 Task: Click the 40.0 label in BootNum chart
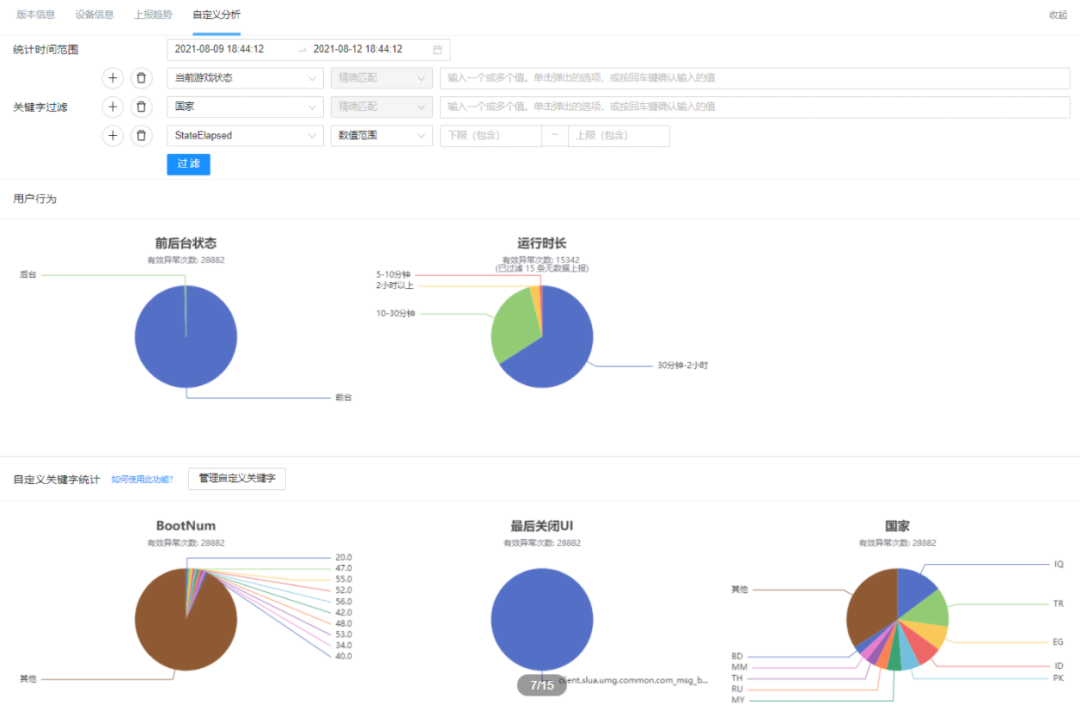pos(344,657)
